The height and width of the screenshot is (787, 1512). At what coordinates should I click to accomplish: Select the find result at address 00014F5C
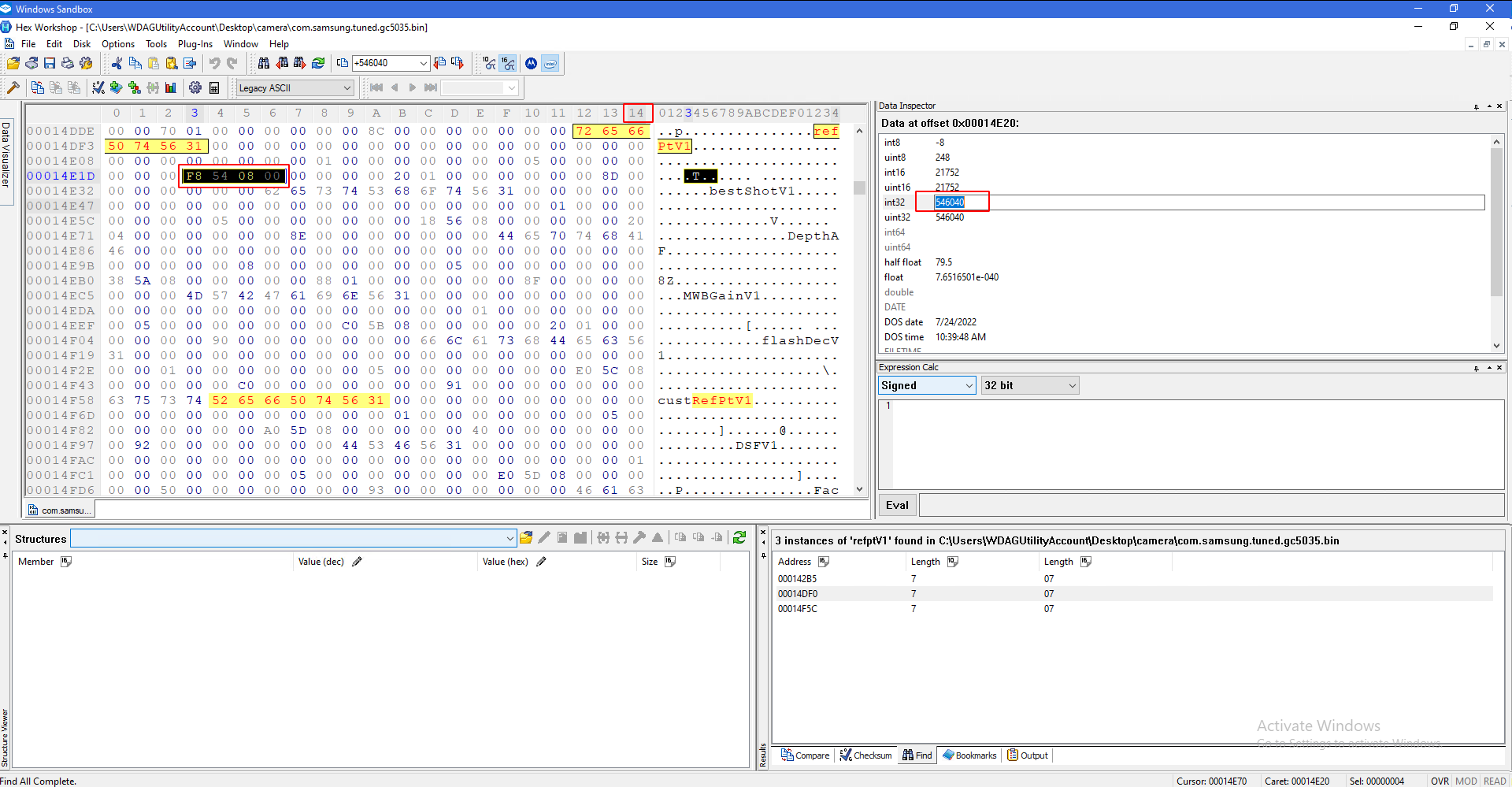1132,609
